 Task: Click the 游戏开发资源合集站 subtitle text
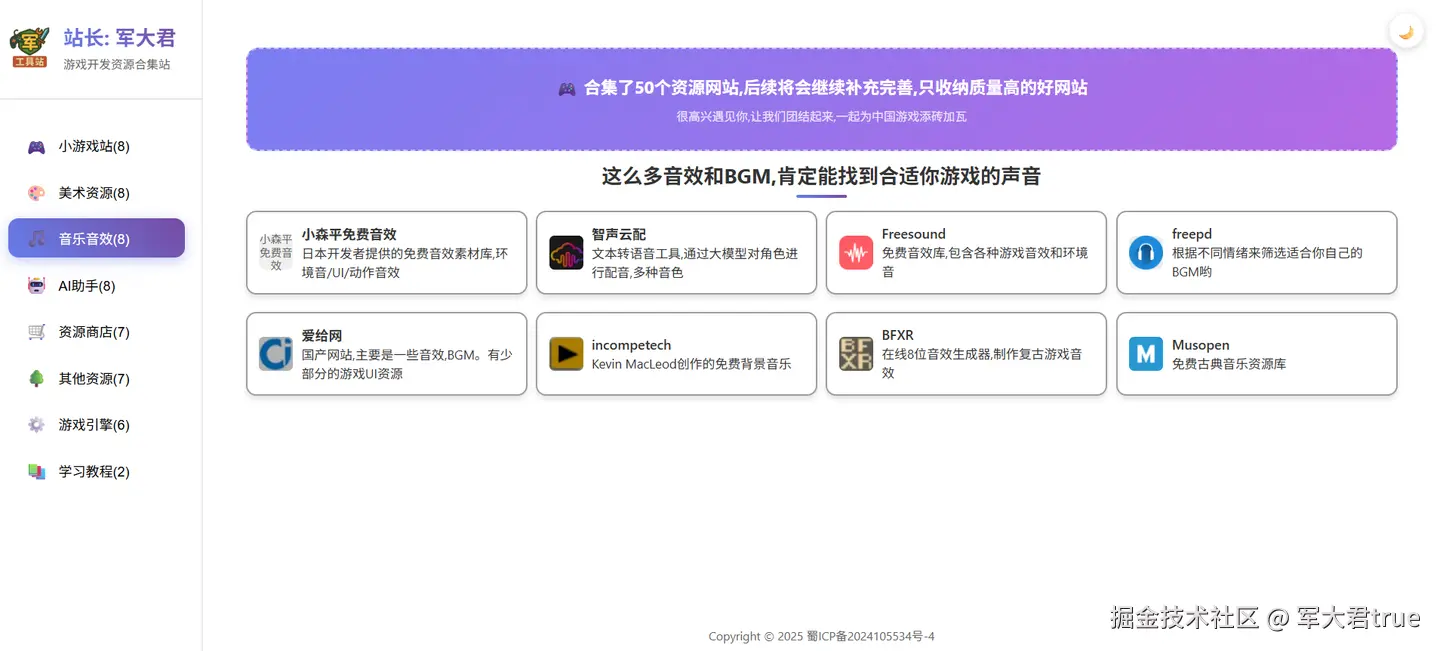point(117,64)
